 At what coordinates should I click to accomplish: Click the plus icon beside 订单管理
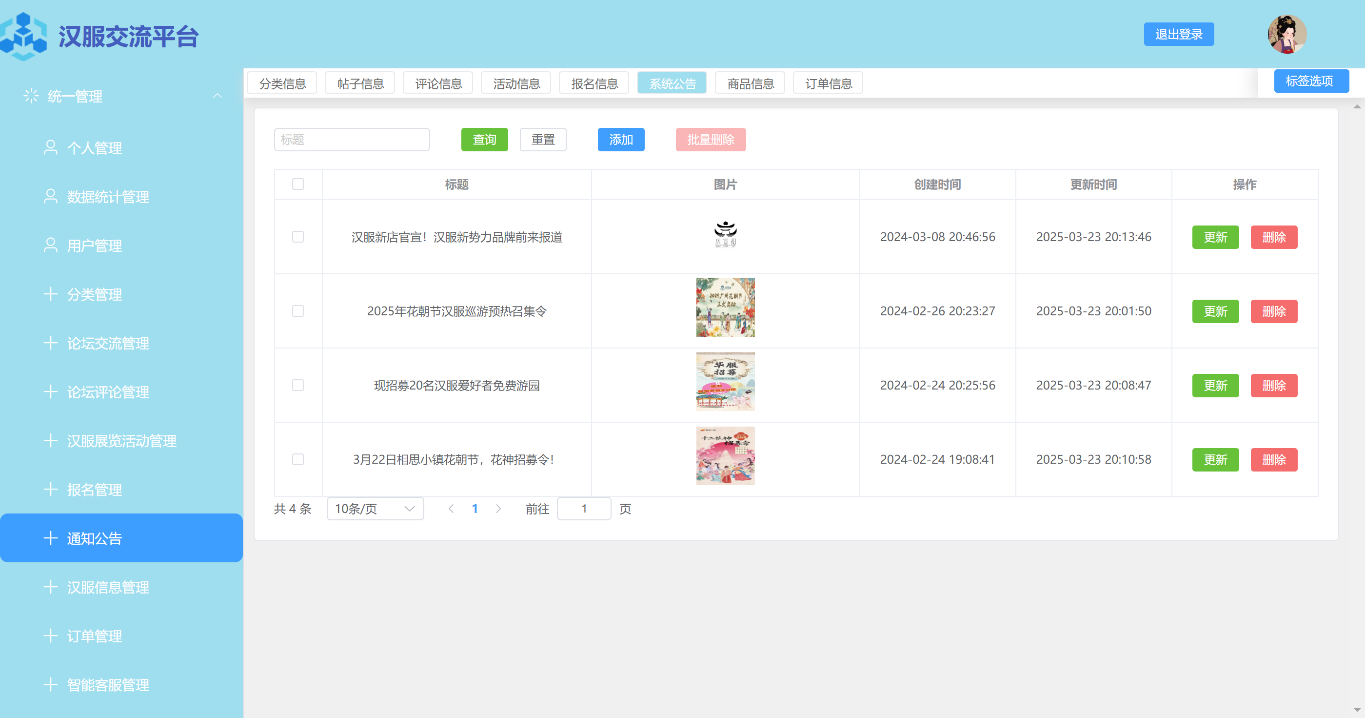[50, 636]
